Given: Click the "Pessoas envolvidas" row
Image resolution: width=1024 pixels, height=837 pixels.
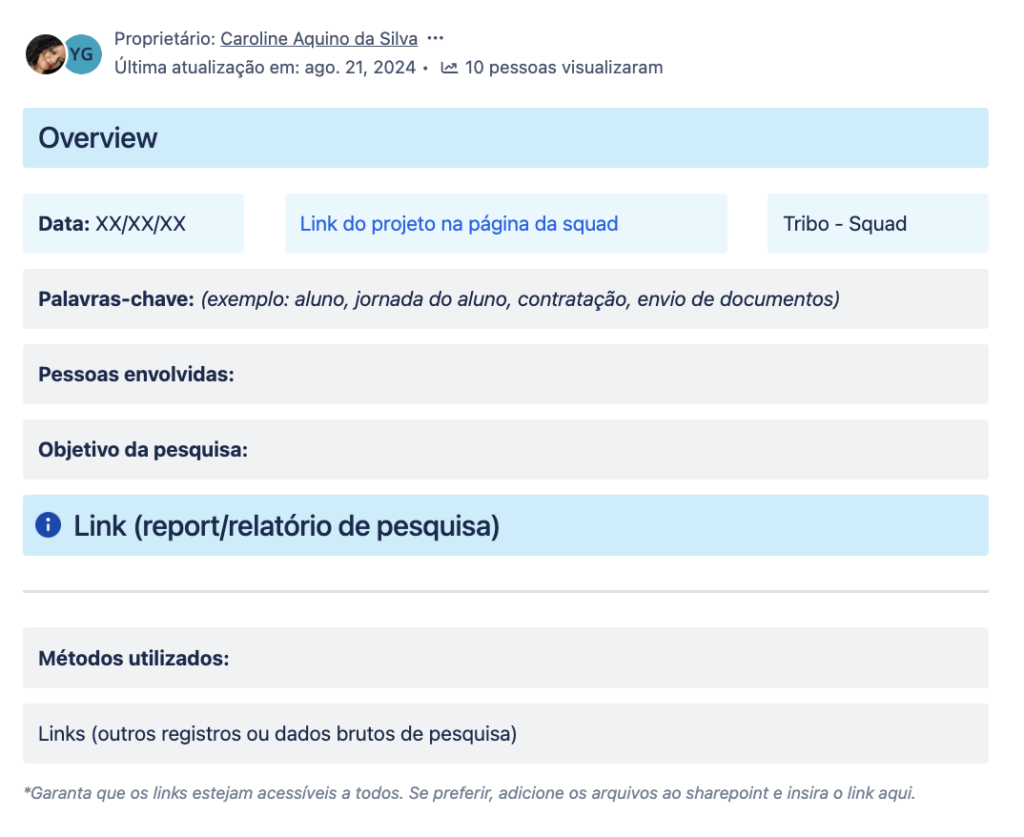Looking at the screenshot, I should pos(505,374).
